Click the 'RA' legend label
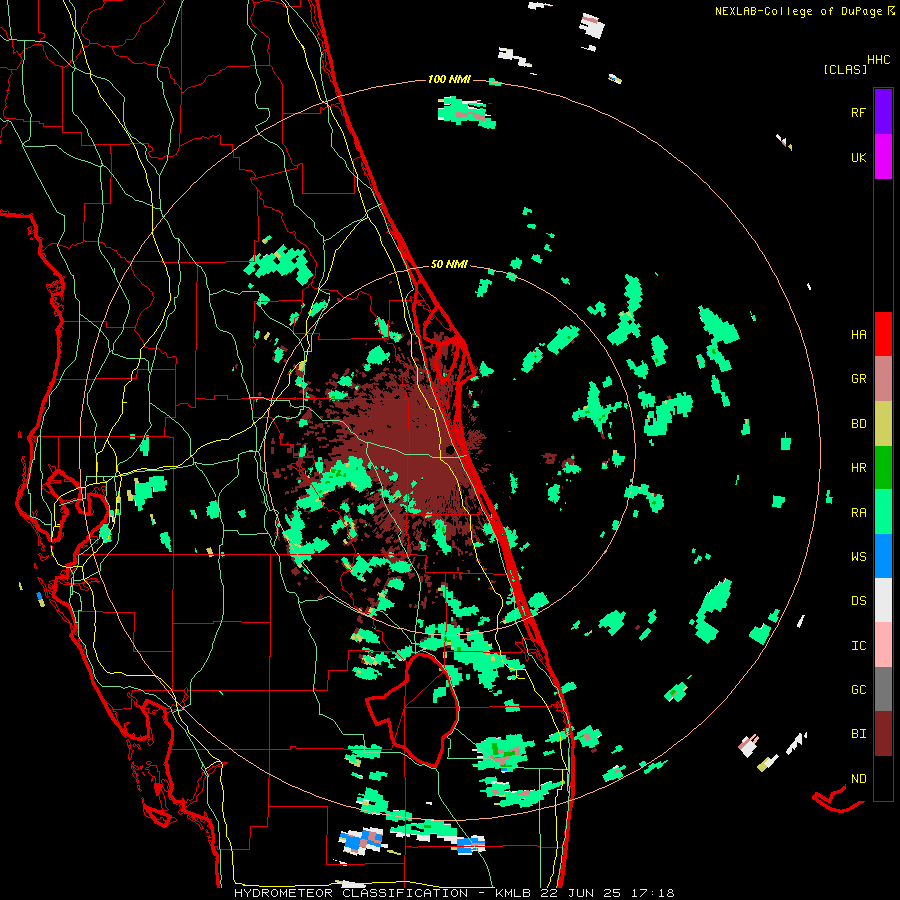 click(x=858, y=513)
